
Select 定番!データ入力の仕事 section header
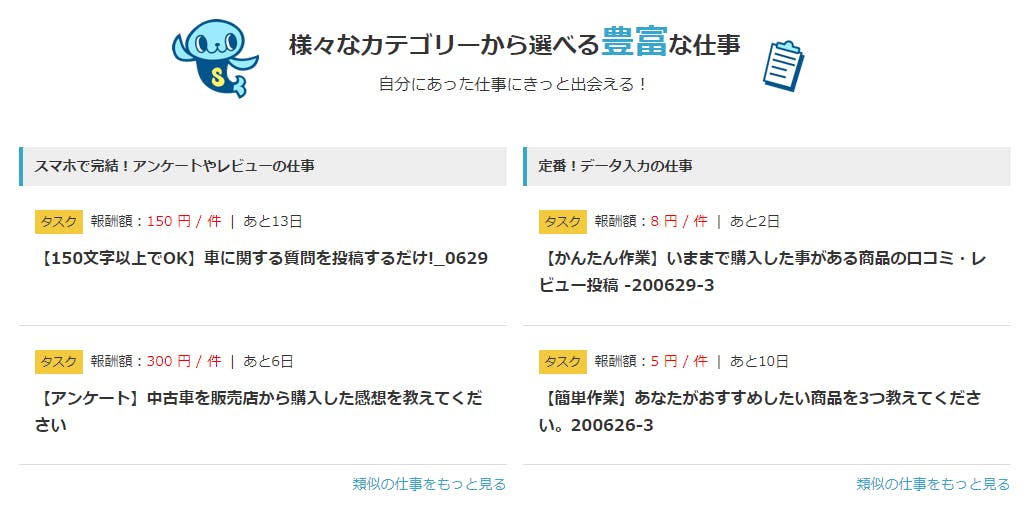616,166
